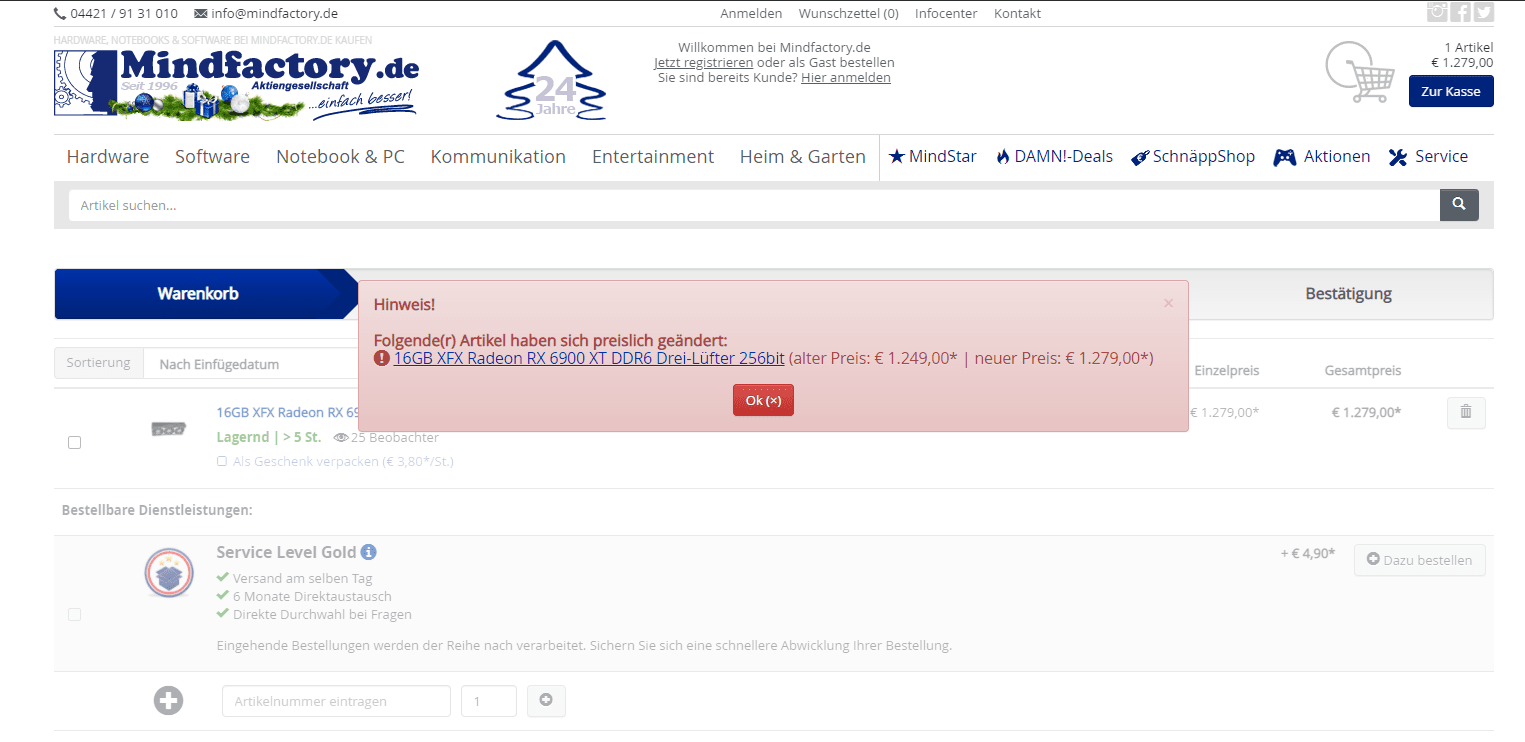Click the phone number 04421 / 91 31 010
Screen dimensions: 1525x742
point(116,13)
